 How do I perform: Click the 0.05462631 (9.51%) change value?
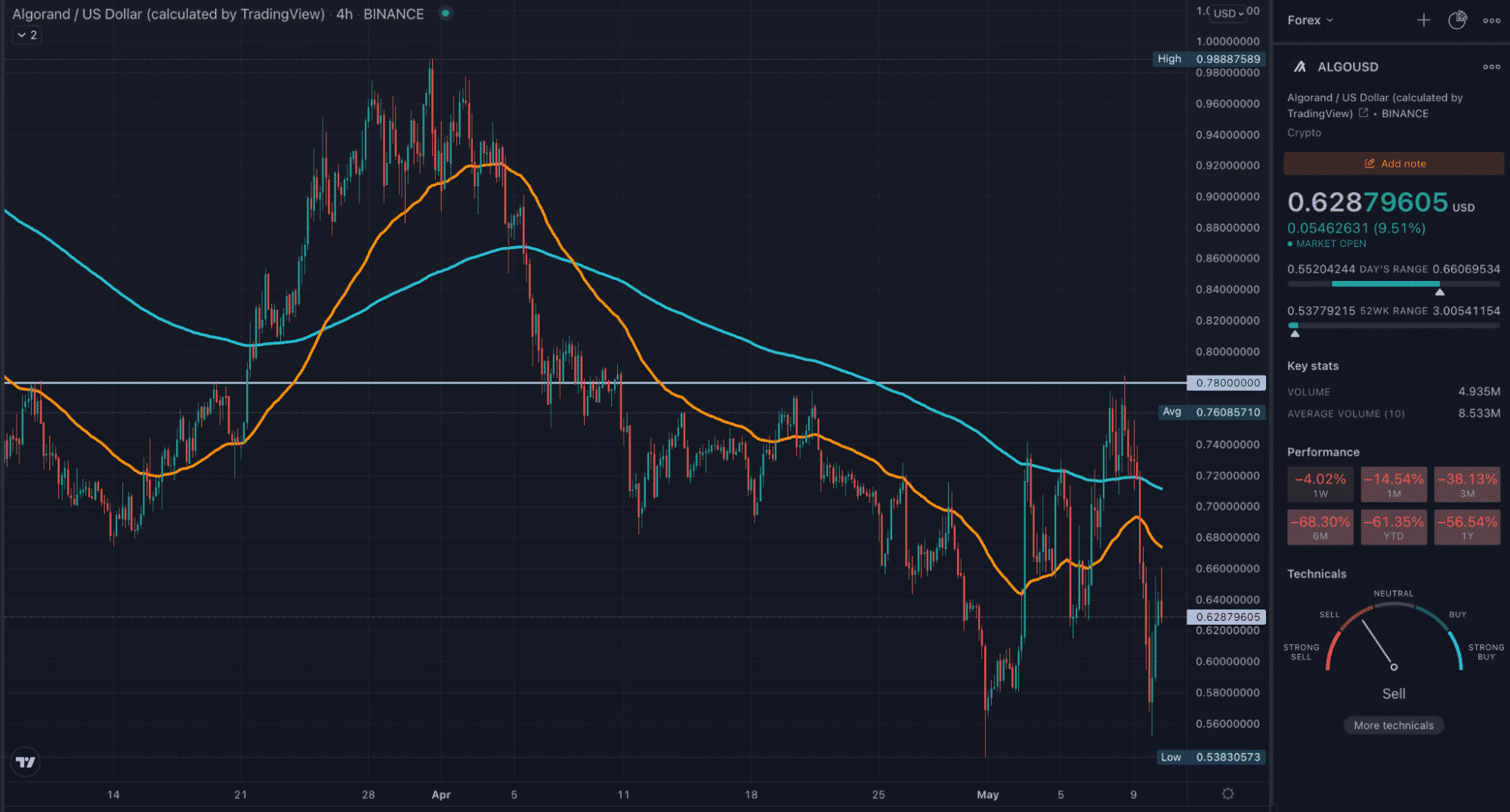click(1356, 228)
